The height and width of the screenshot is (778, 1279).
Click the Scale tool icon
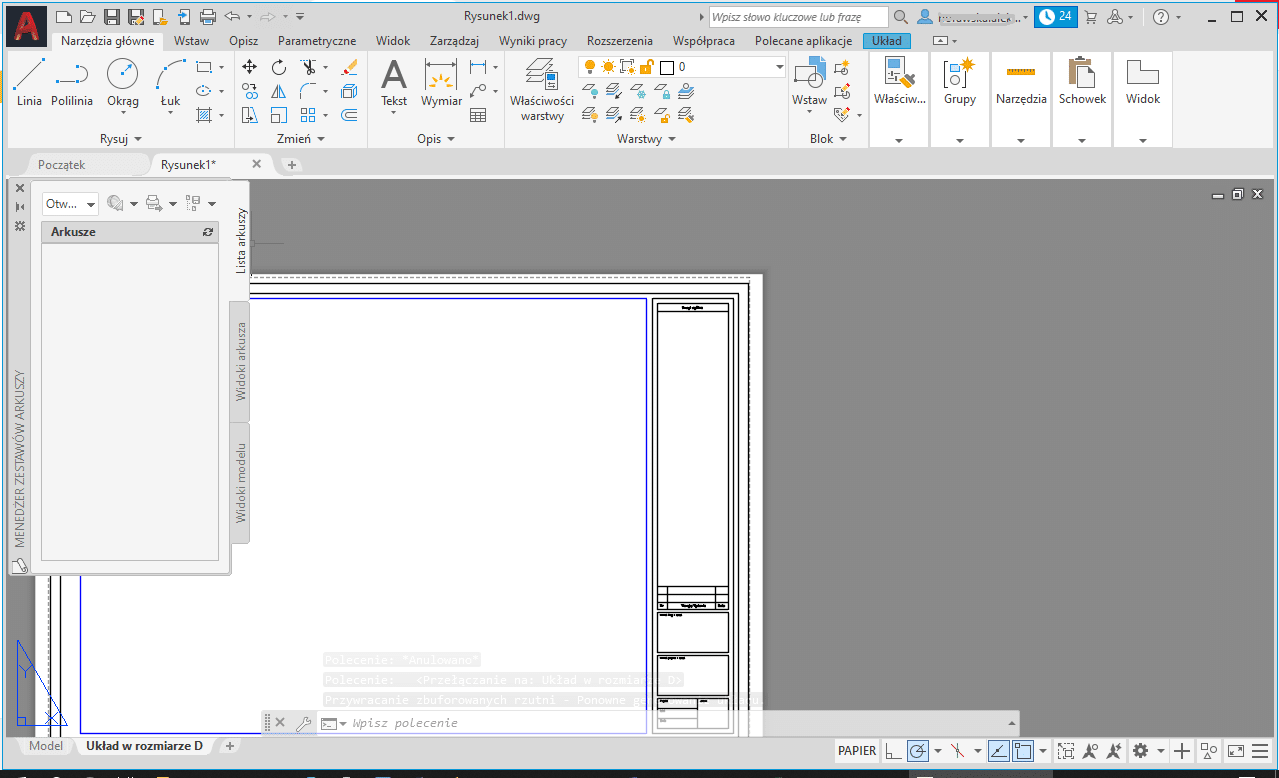pos(279,115)
